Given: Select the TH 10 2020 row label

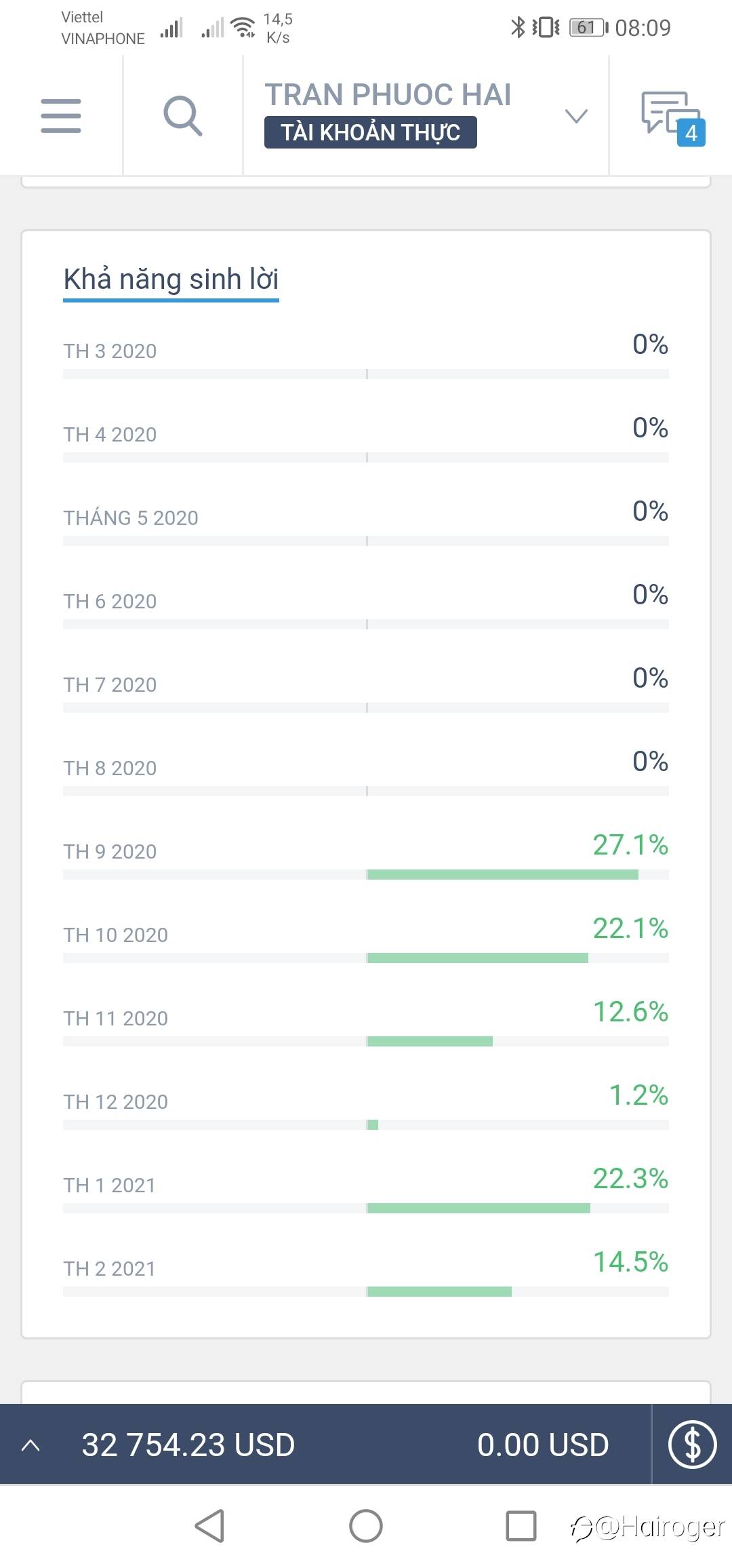Looking at the screenshot, I should 115,935.
